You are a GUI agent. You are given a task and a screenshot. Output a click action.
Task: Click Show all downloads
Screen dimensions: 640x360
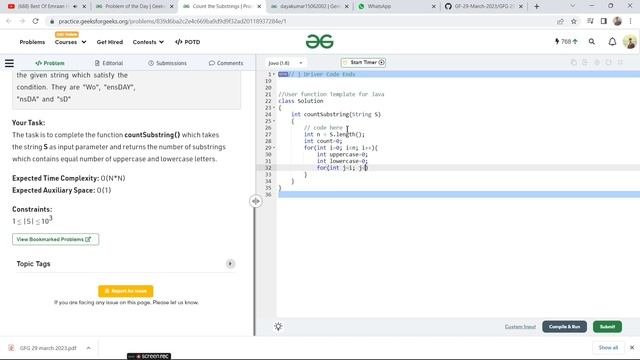[608, 347]
